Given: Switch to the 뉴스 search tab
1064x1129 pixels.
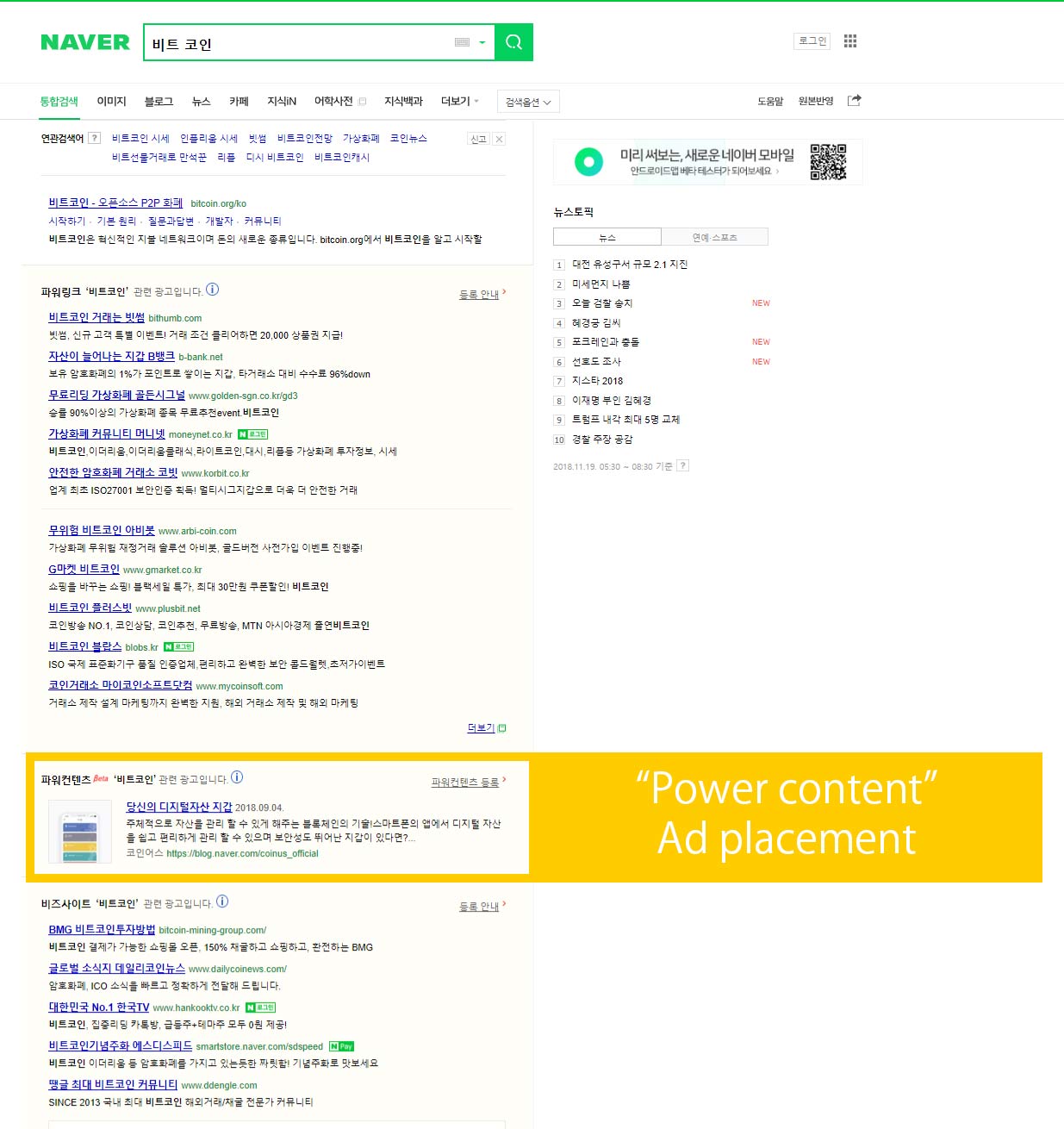Looking at the screenshot, I should click(201, 102).
